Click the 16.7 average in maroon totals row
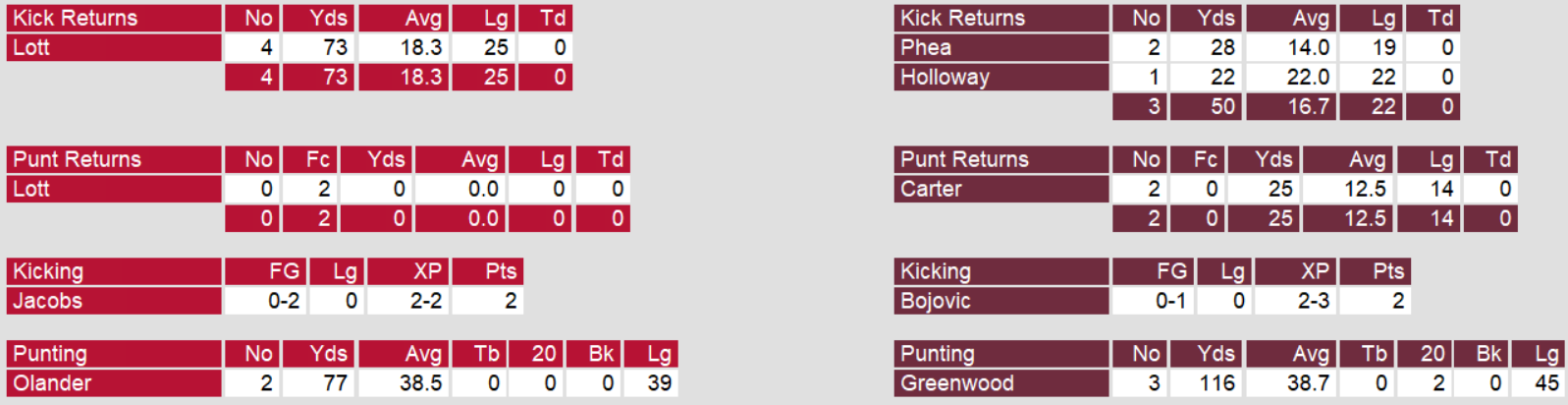Screen dimensions: 1568x405 pos(1308,106)
